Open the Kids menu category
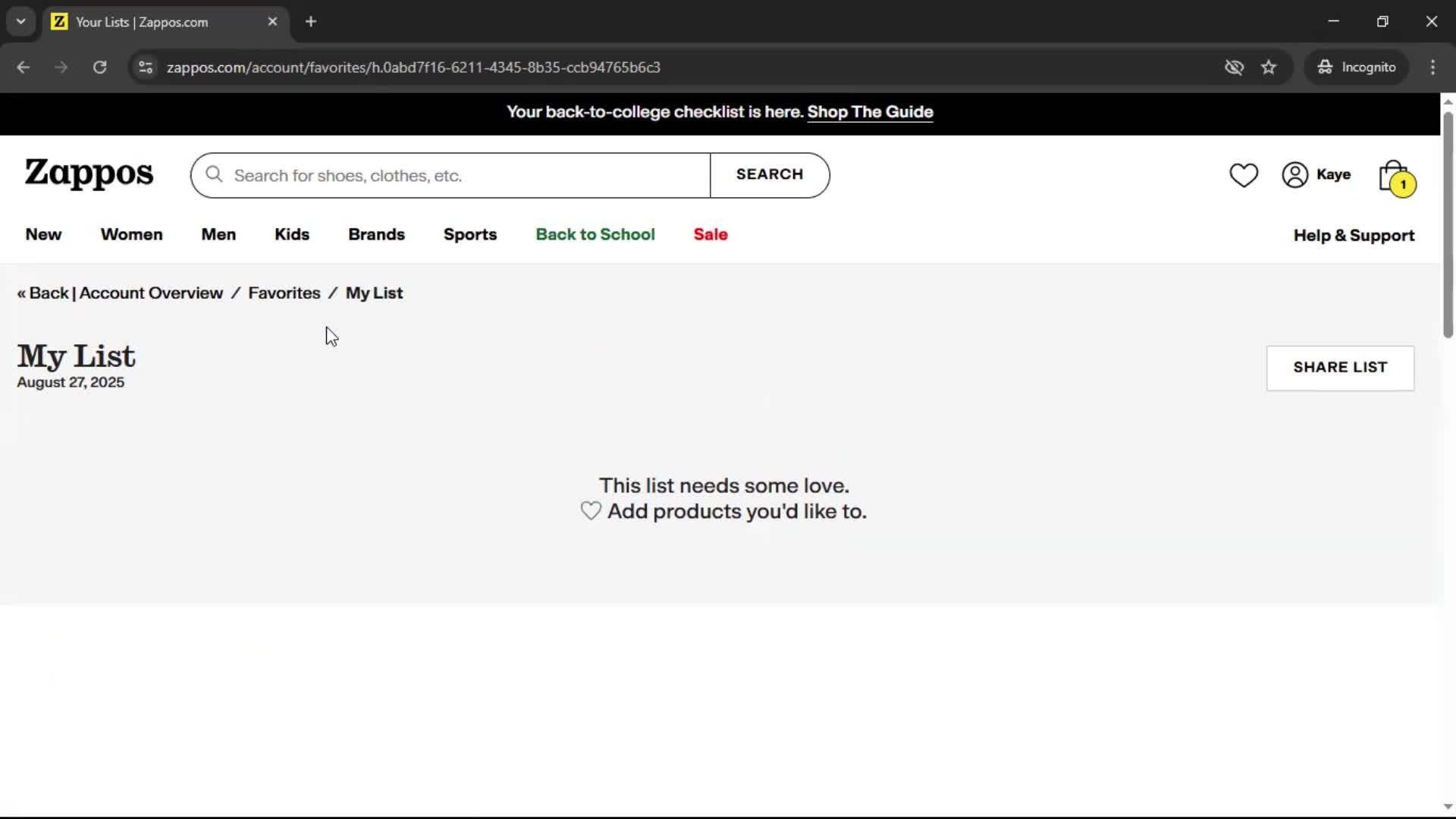Screen dimensions: 1456x819 pos(292,234)
